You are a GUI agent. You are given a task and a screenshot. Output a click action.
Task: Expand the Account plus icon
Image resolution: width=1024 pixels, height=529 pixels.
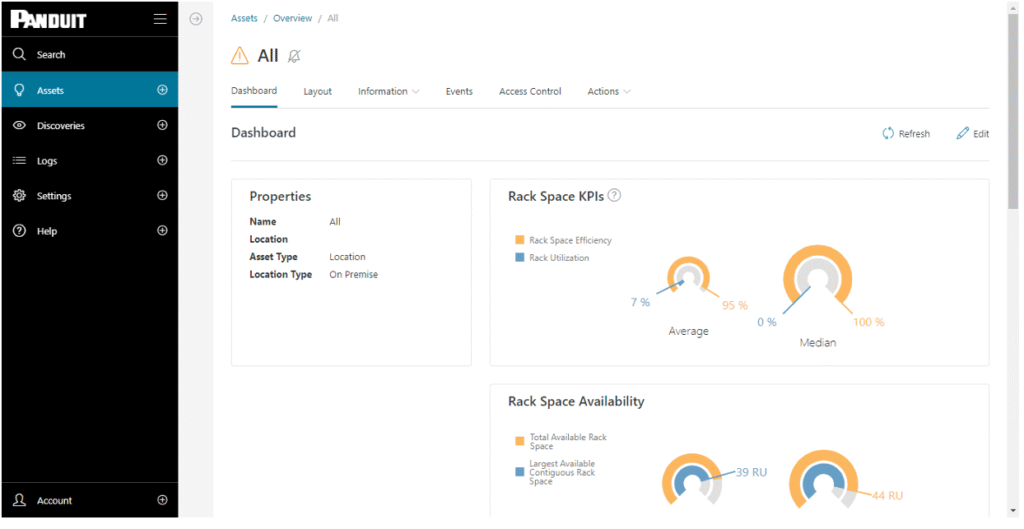(x=162, y=500)
